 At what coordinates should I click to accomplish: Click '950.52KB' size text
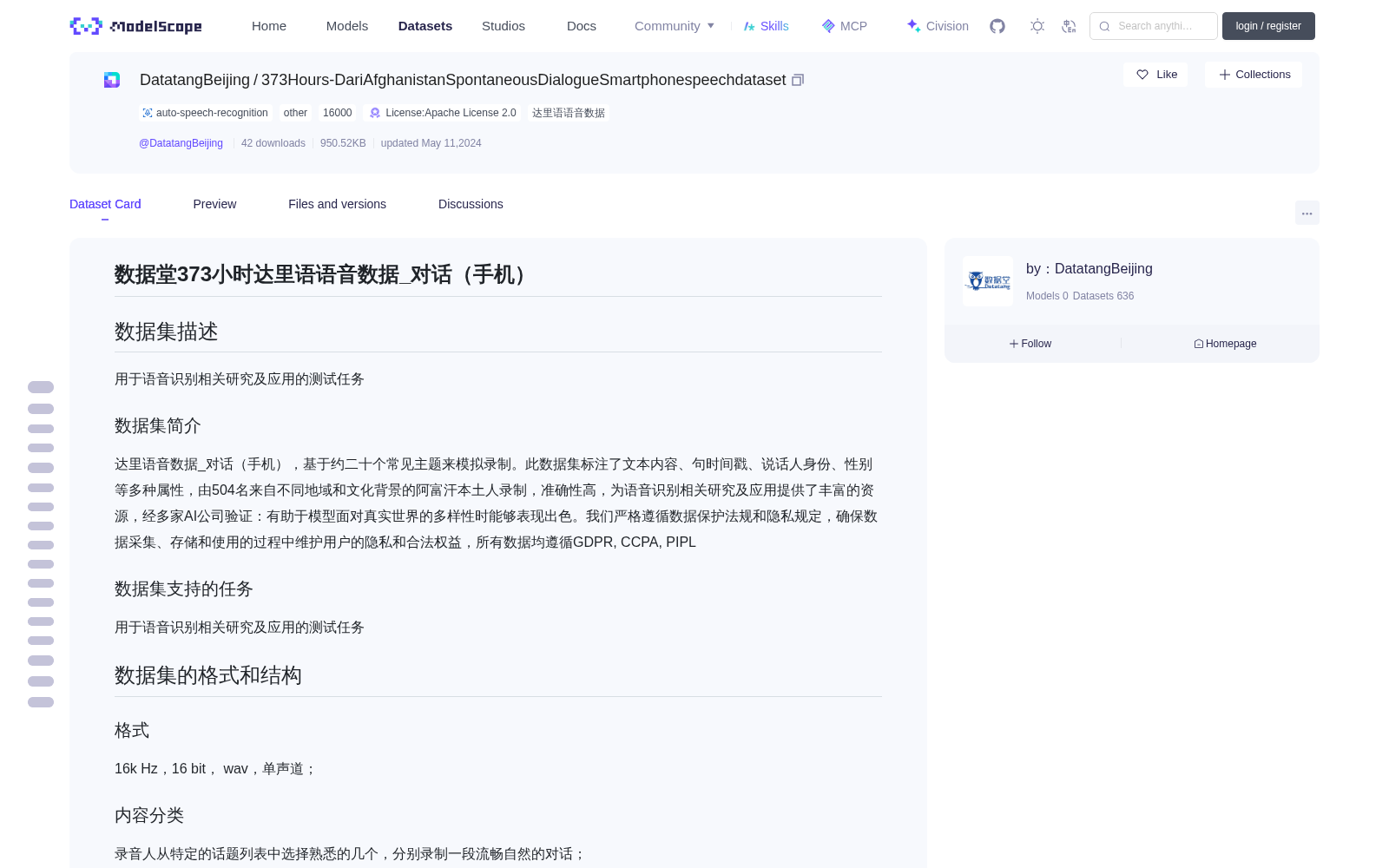pos(343,143)
